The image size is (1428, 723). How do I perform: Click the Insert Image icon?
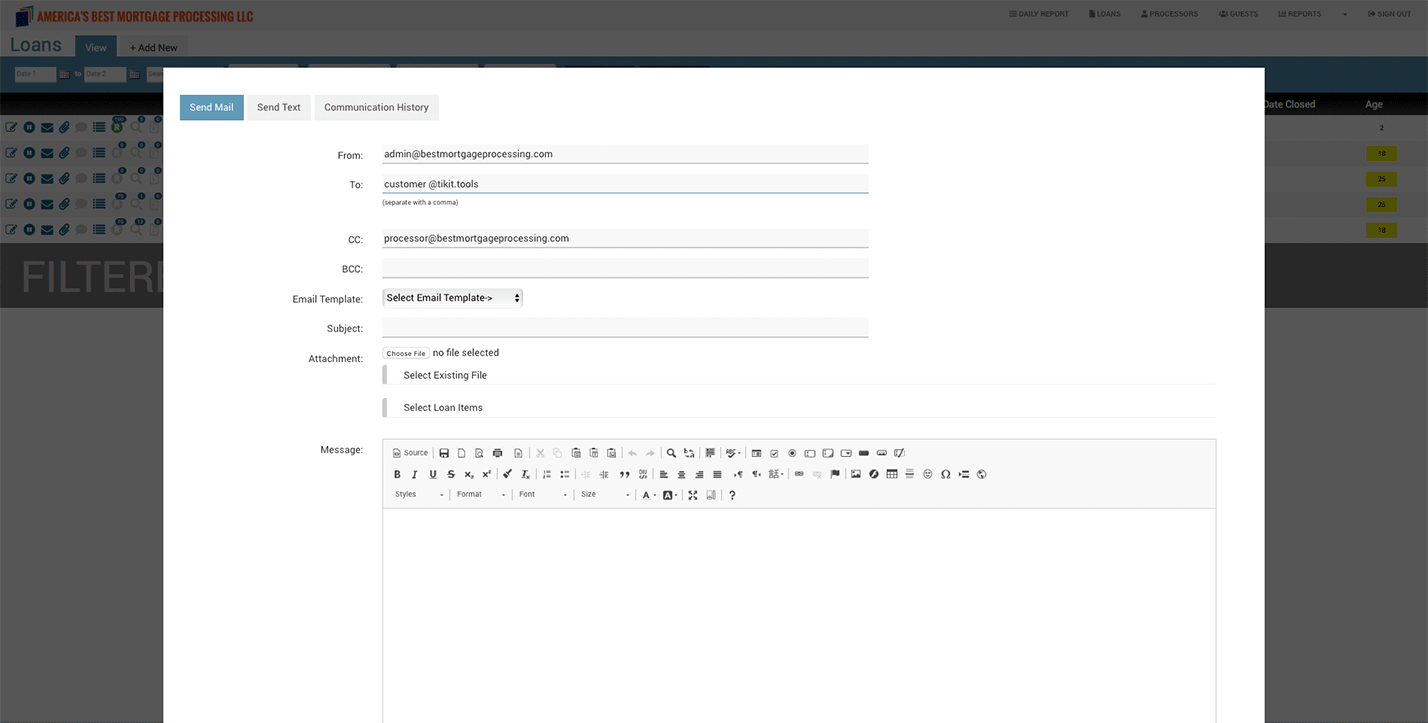click(x=856, y=474)
